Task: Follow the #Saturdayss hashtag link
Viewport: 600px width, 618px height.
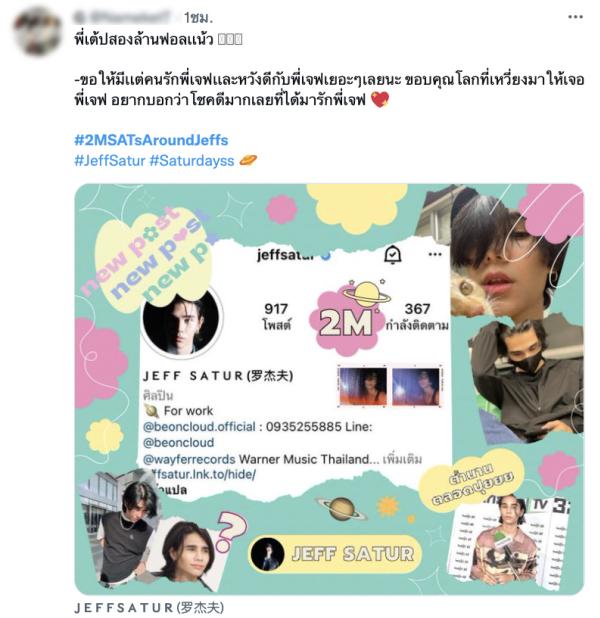Action: pos(192,160)
